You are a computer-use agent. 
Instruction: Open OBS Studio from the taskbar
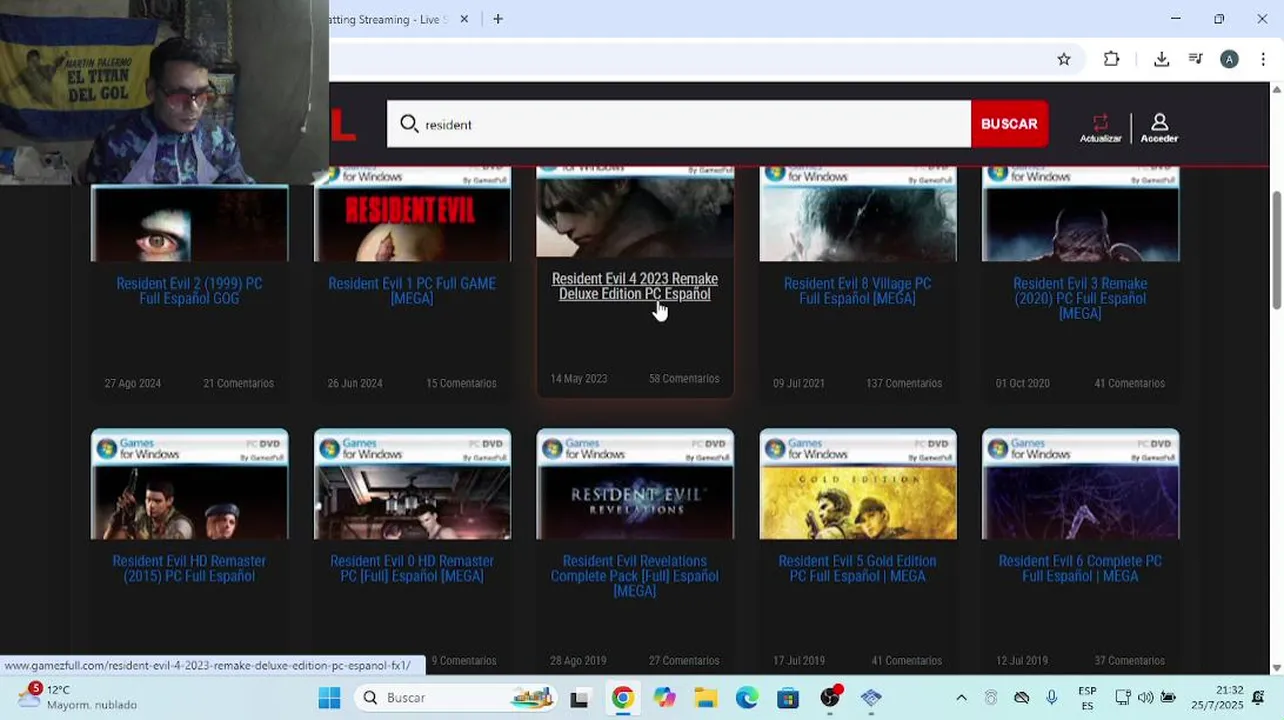830,698
